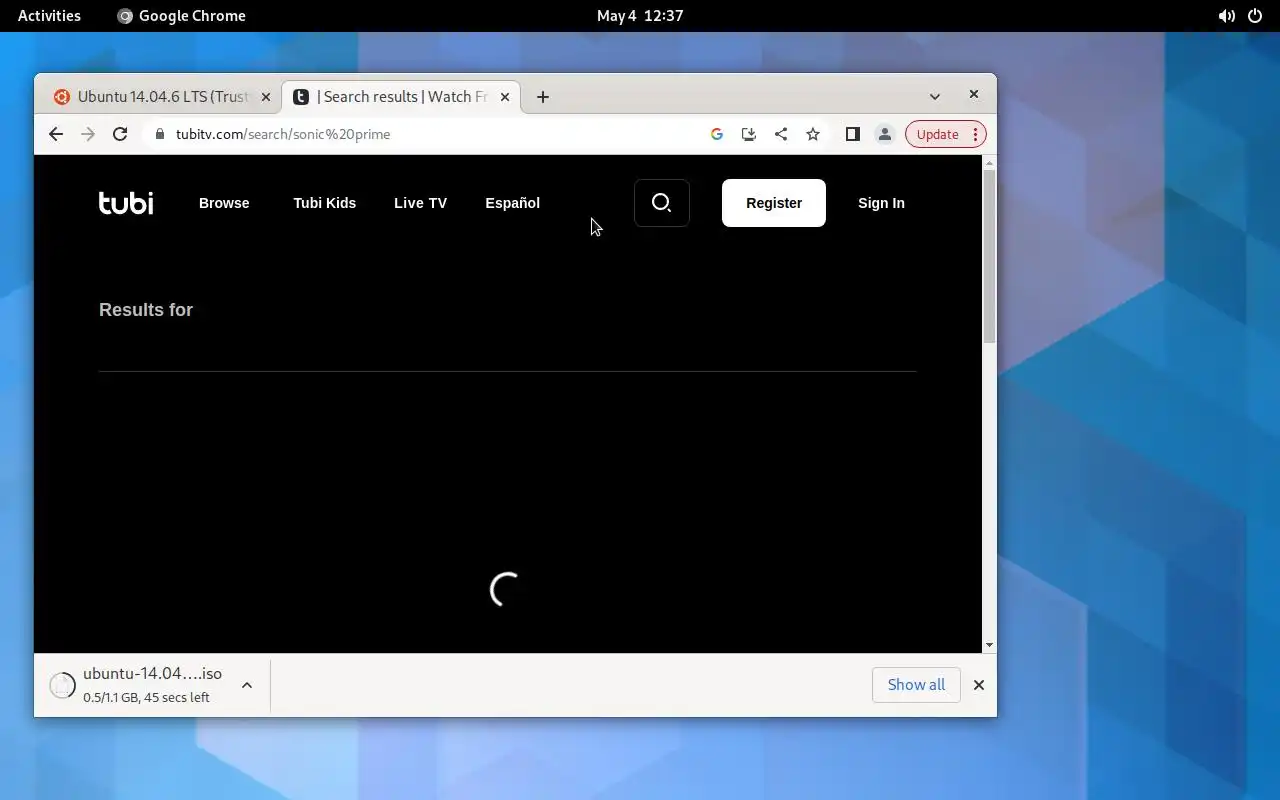Open the ubuntu-14.04 iso download item
The width and height of the screenshot is (1280, 800).
pyautogui.click(x=152, y=685)
